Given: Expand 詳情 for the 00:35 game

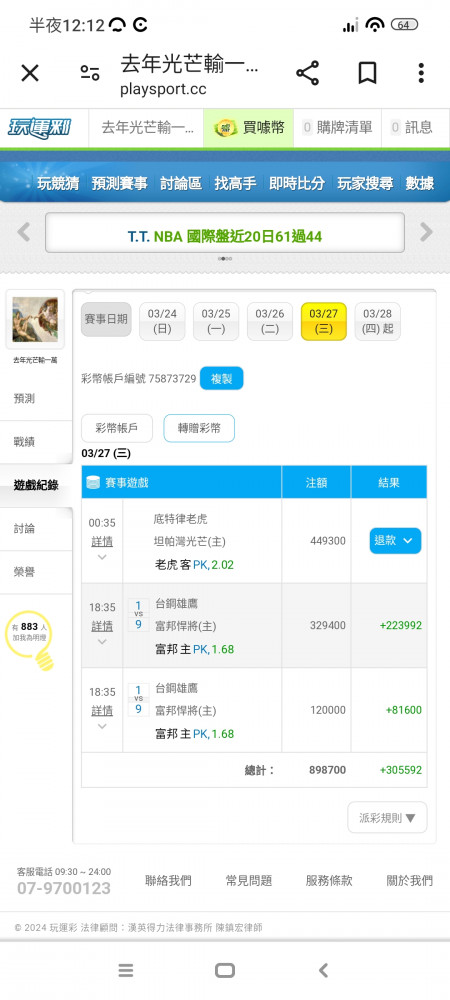Looking at the screenshot, I should pyautogui.click(x=102, y=541).
